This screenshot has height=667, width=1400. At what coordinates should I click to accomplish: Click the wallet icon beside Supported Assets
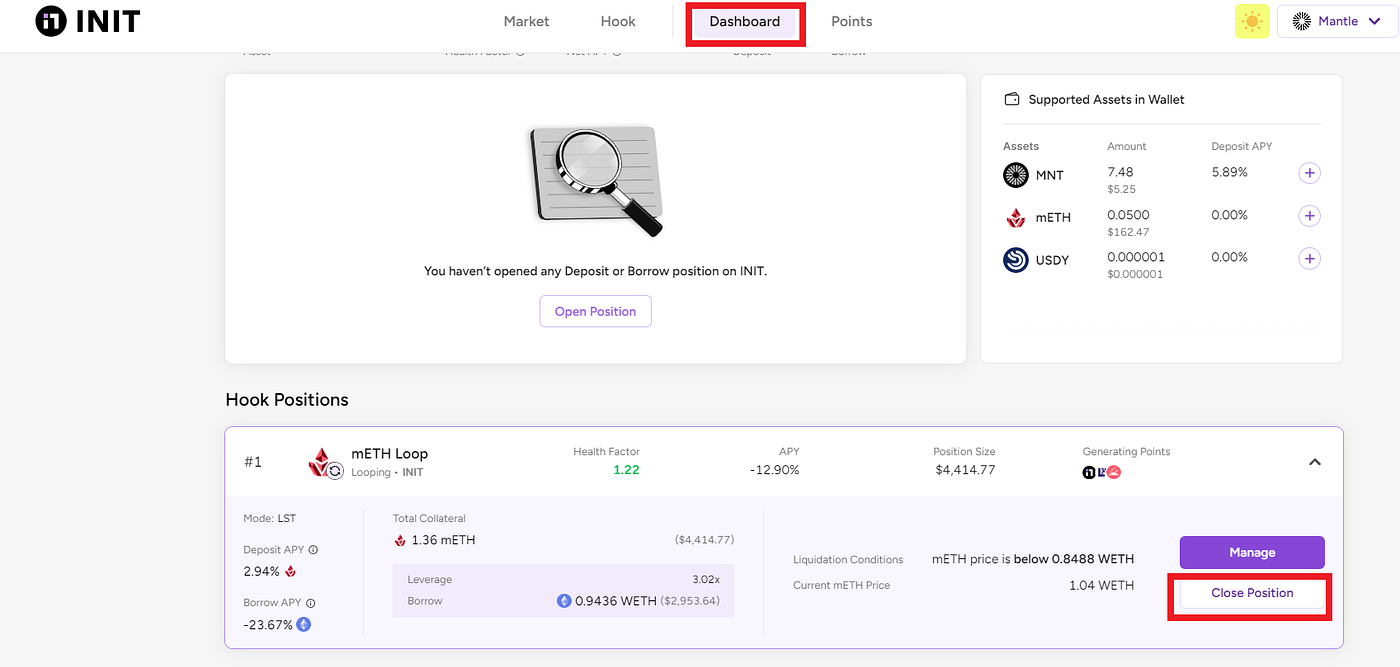tap(1011, 99)
